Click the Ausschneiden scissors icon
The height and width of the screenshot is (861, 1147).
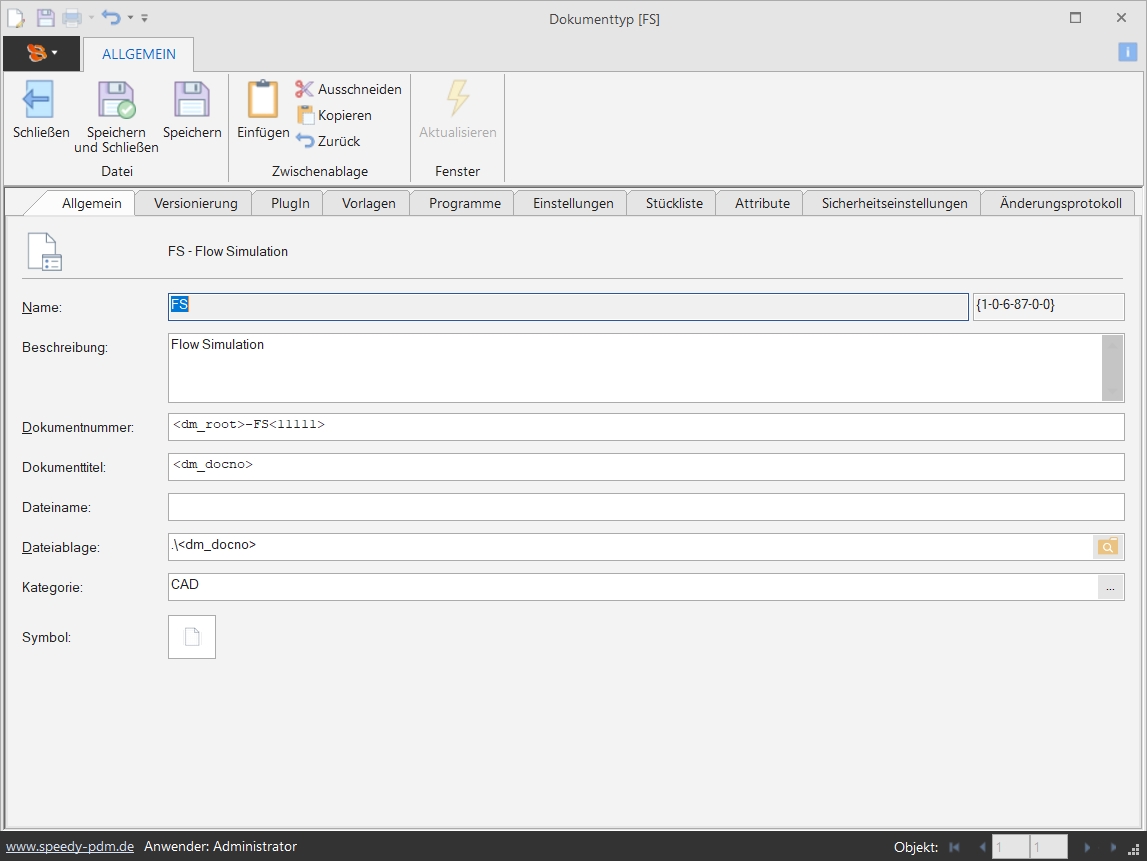point(305,89)
